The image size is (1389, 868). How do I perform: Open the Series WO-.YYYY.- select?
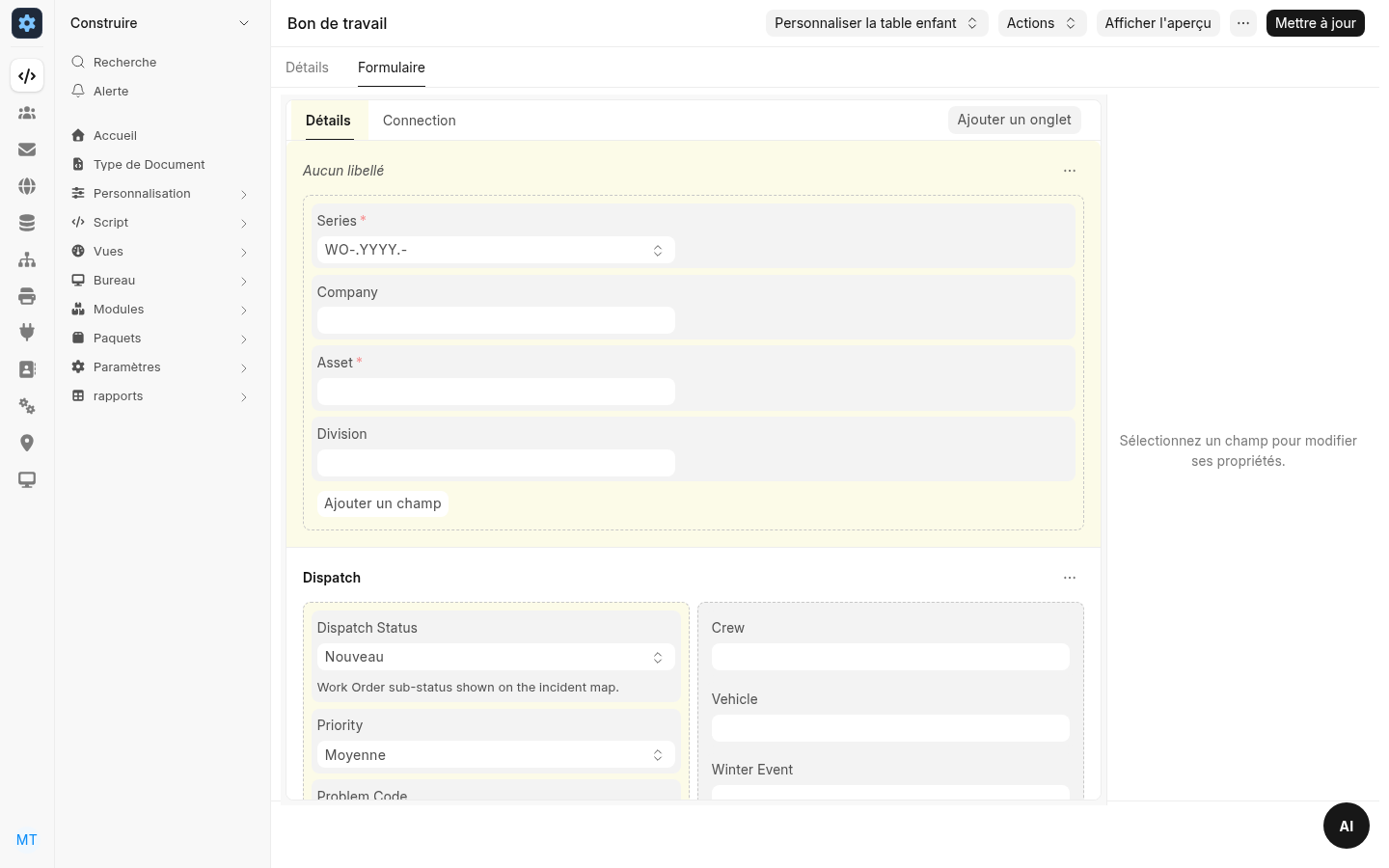[x=496, y=250]
